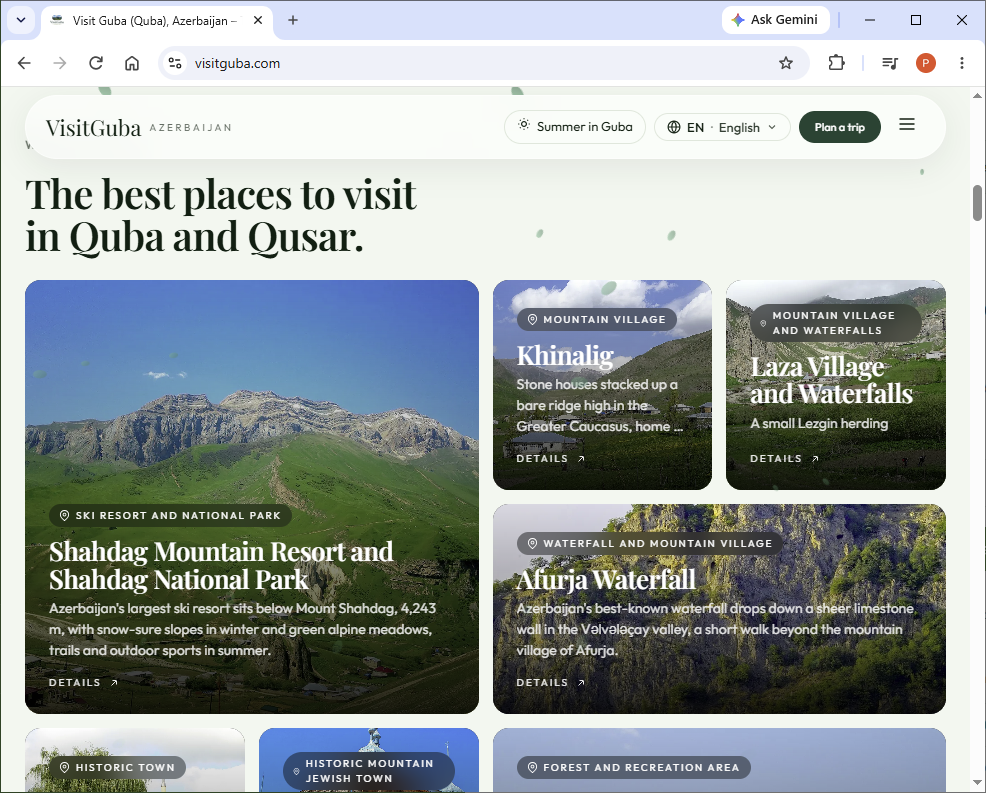Open the profile avatar P
The height and width of the screenshot is (793, 986).
click(925, 63)
